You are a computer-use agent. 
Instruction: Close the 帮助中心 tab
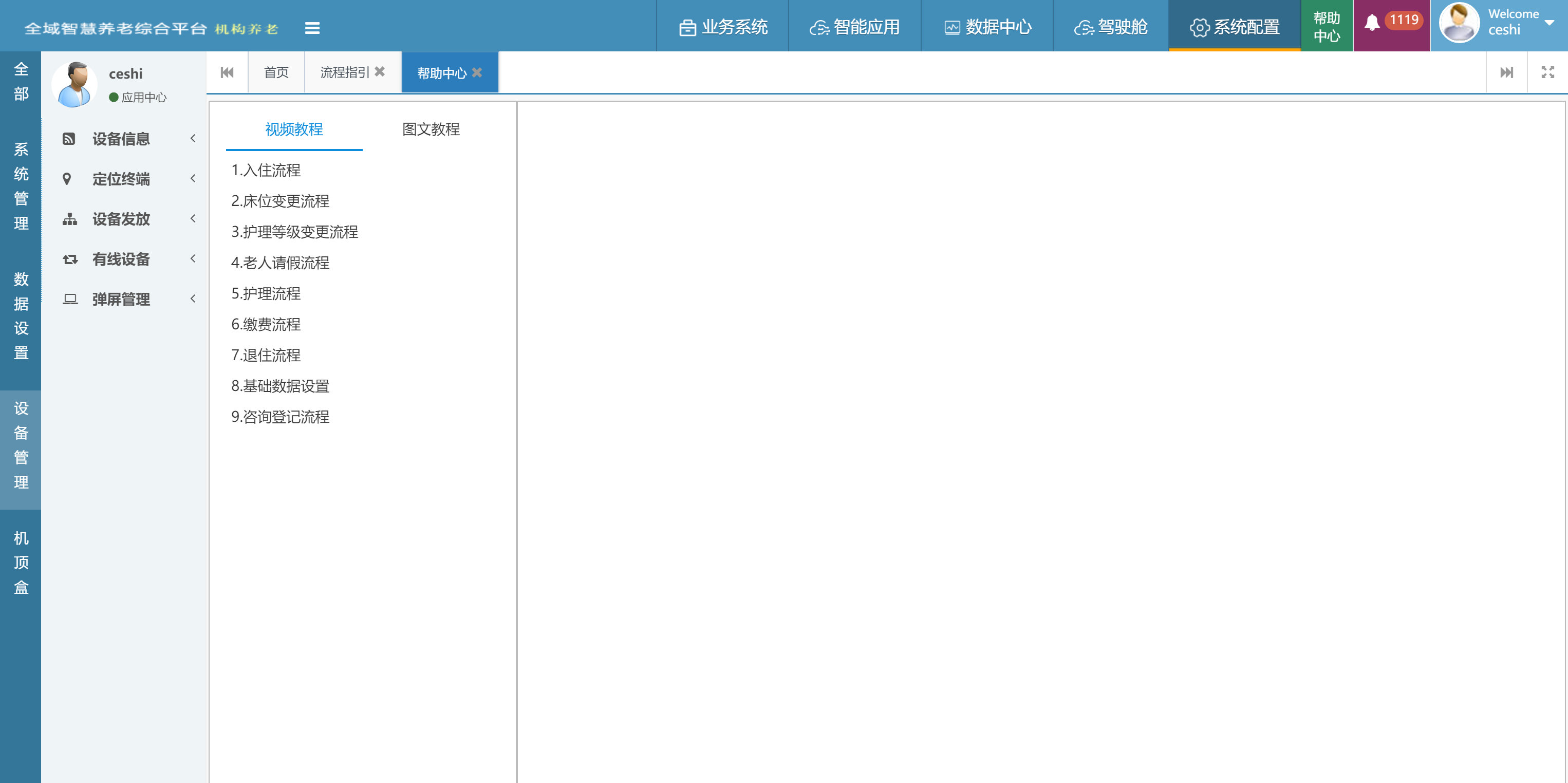[477, 72]
